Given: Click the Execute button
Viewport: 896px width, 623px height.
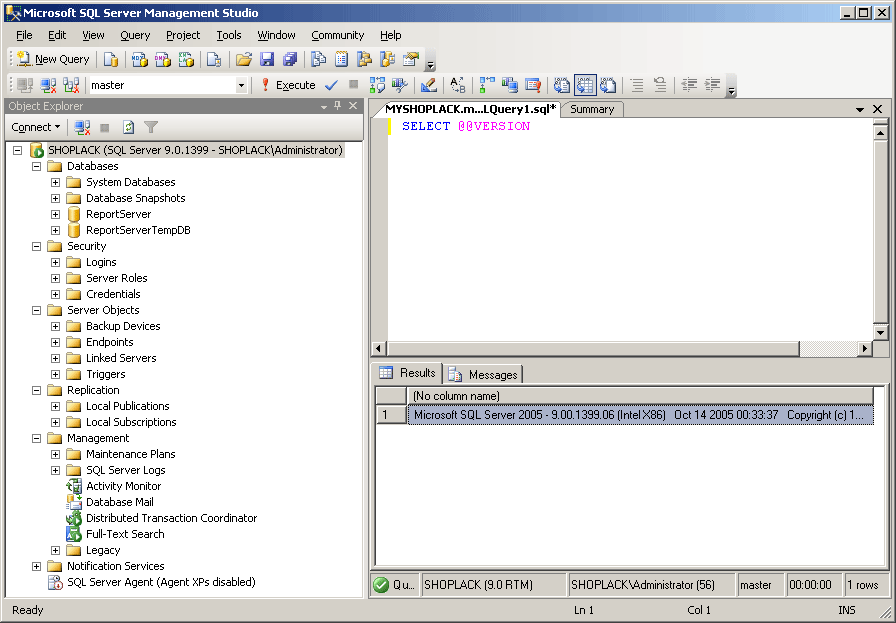Looking at the screenshot, I should click(287, 85).
